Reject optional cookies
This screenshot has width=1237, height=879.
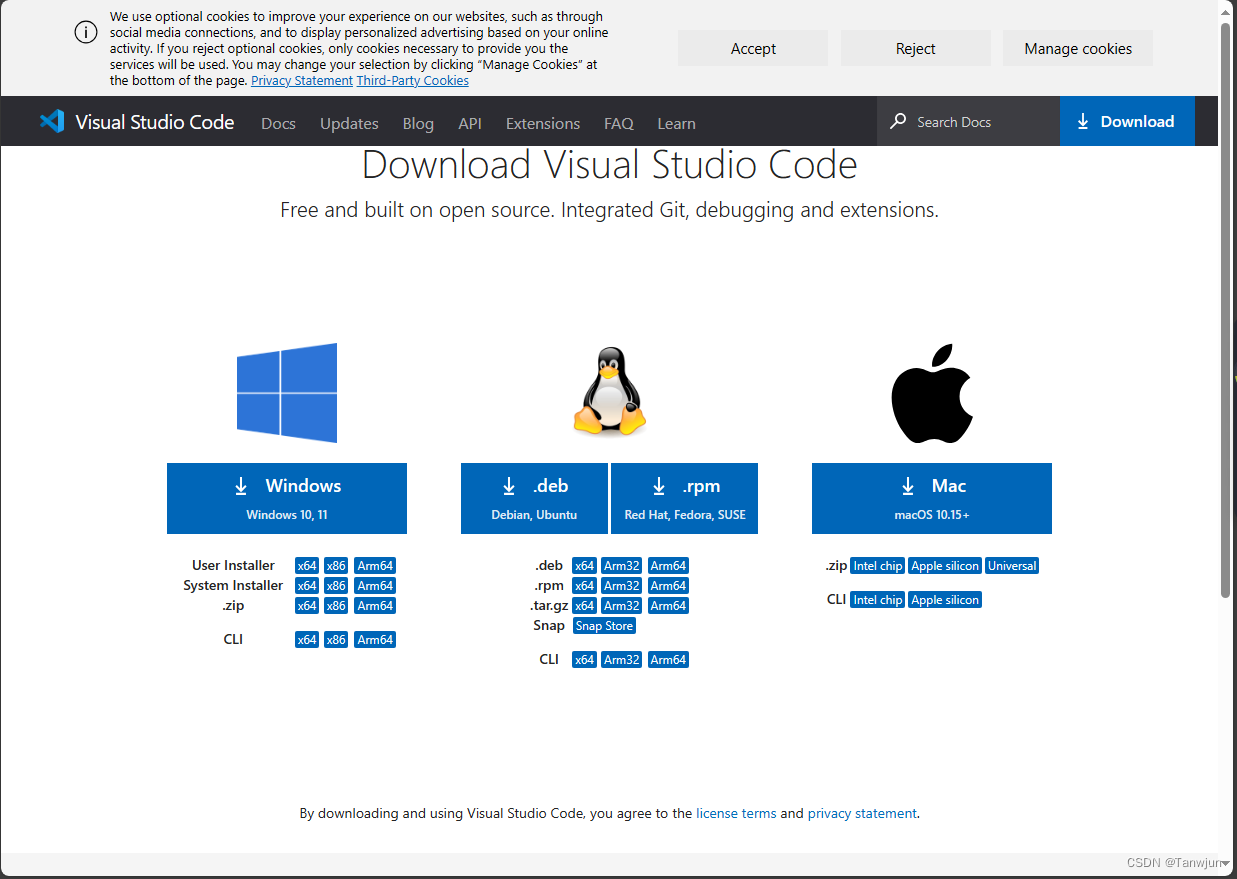point(916,48)
